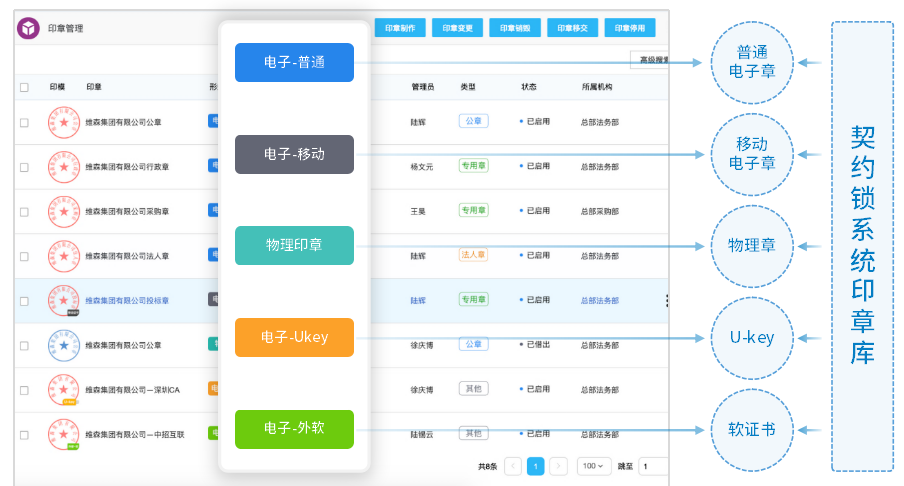Click manager name 杨文元
Screen dimensions: 904x486
tap(421, 167)
